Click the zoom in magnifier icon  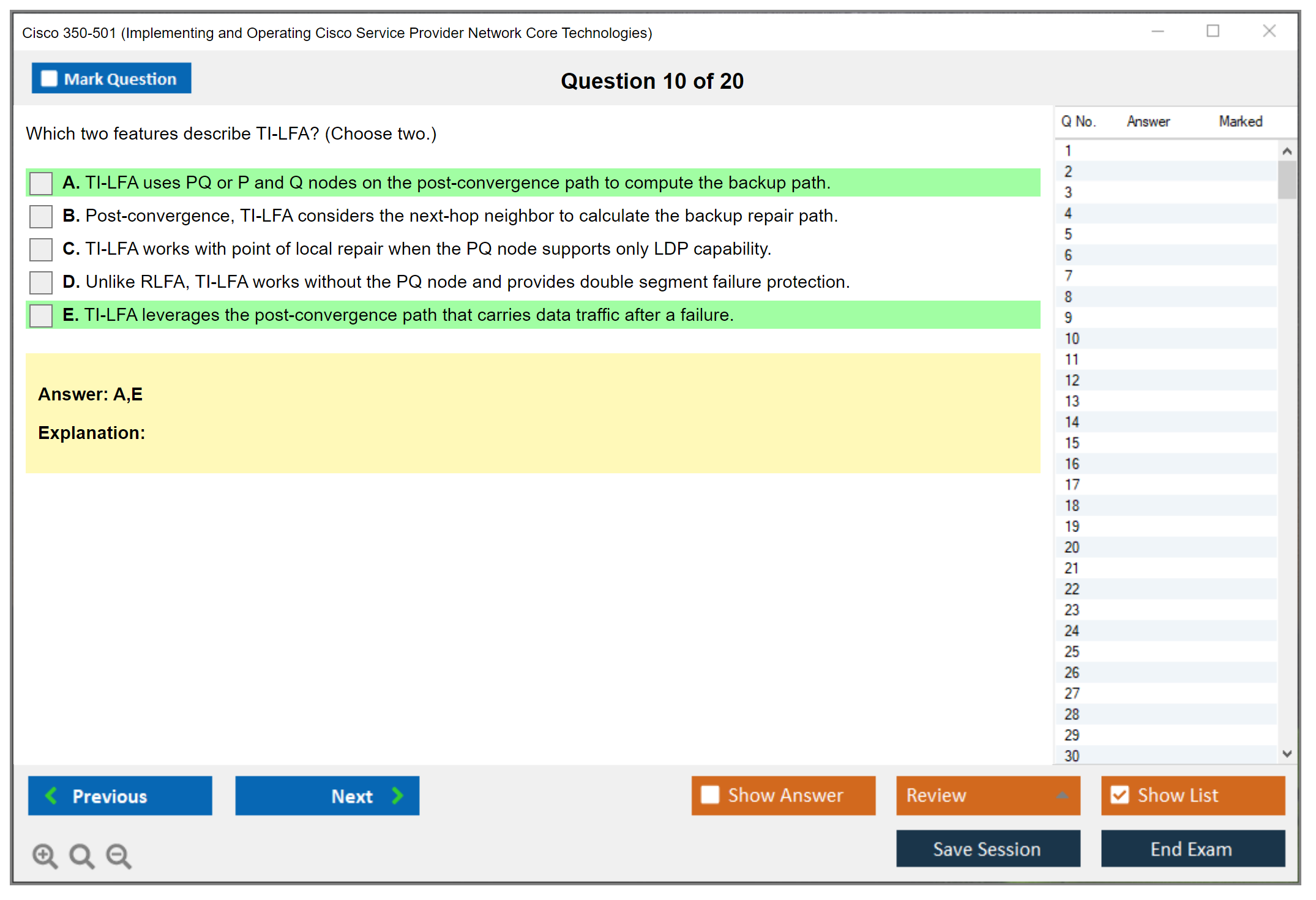[44, 855]
